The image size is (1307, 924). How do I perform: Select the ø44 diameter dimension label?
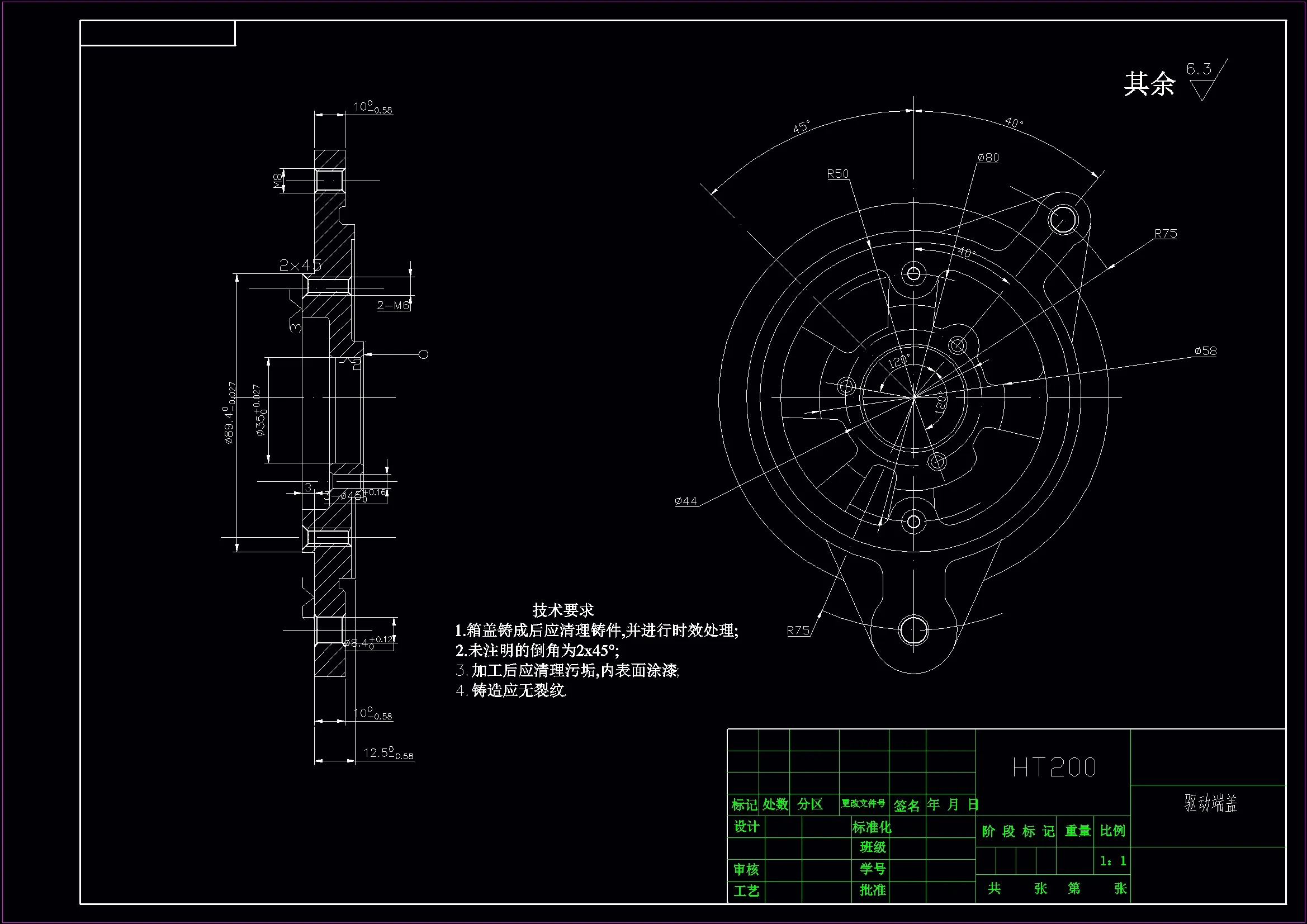coord(685,501)
